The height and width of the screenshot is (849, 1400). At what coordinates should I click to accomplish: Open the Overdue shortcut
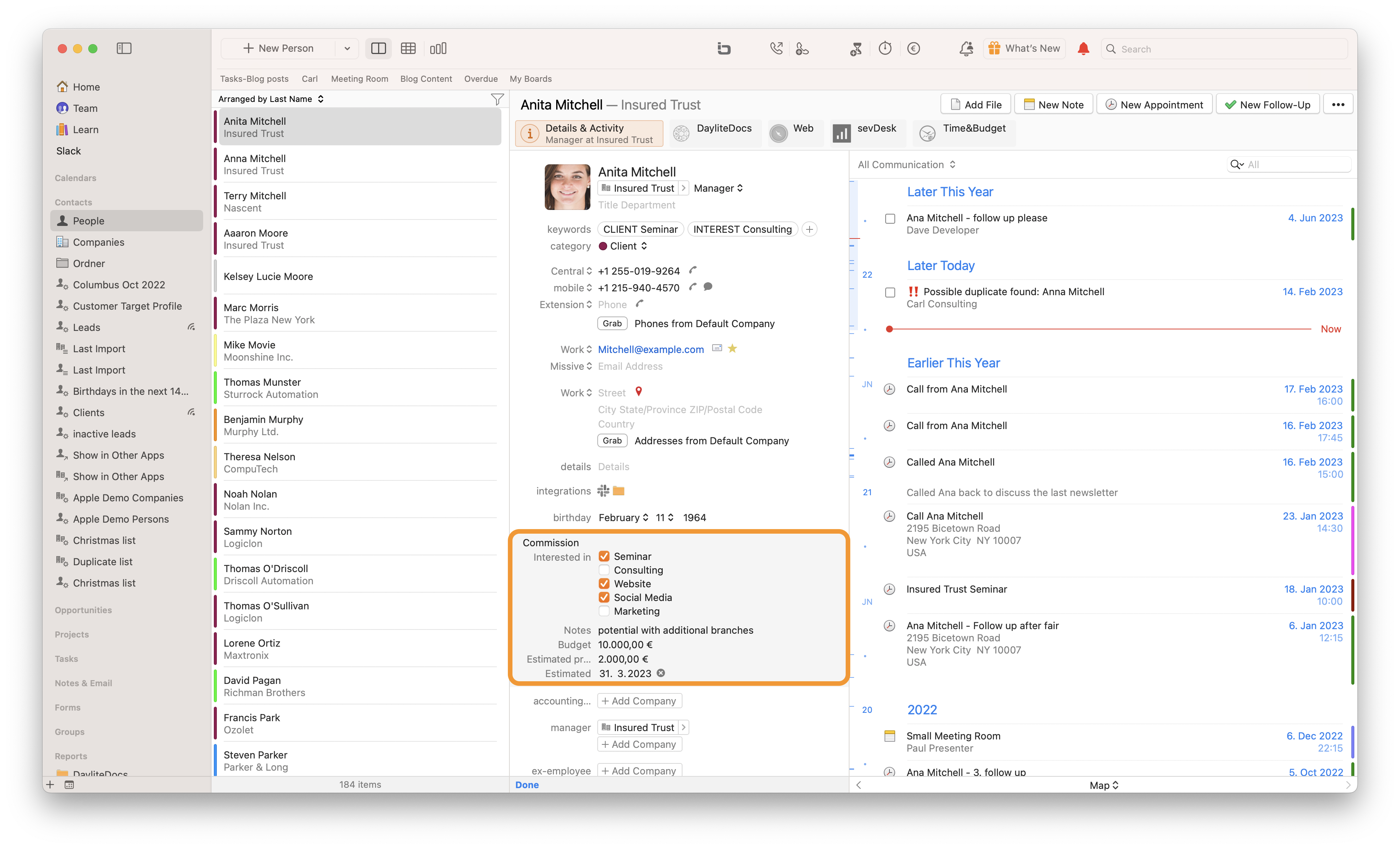tap(481, 79)
